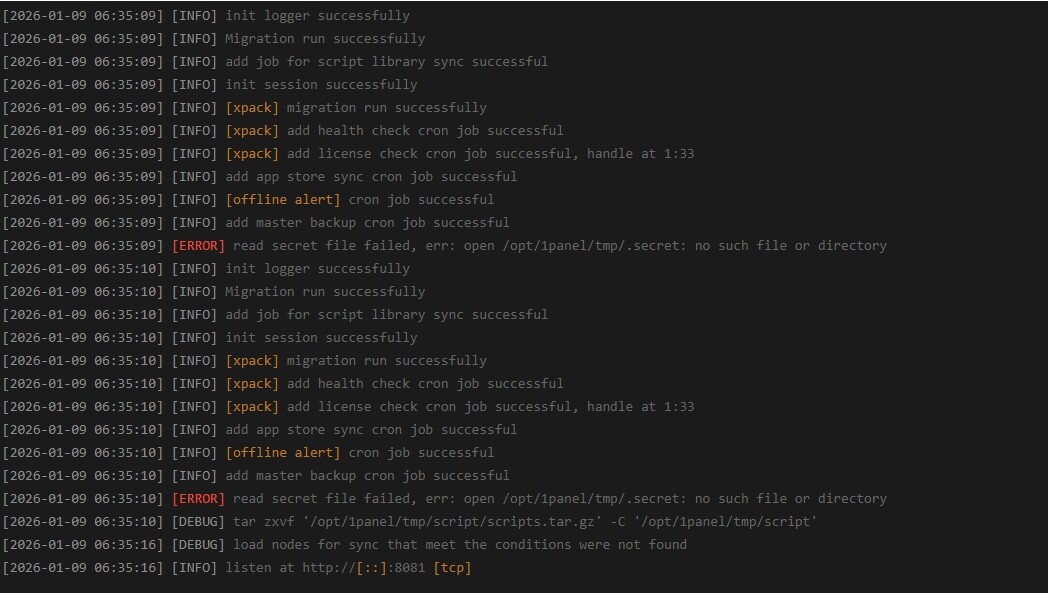Click the orange [tcp] tag on last line

coord(452,568)
